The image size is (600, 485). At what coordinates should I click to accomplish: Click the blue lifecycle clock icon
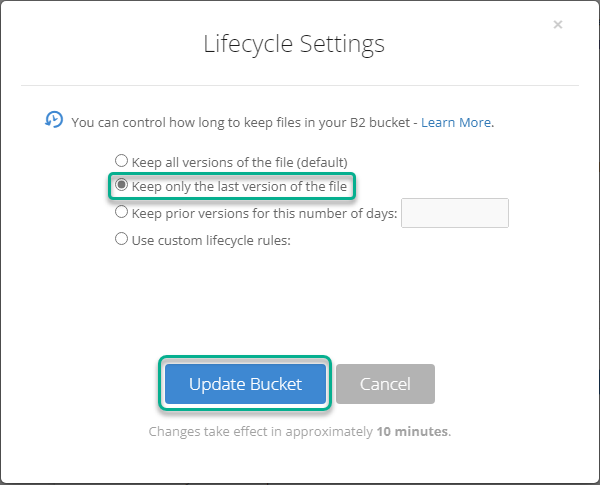54,119
